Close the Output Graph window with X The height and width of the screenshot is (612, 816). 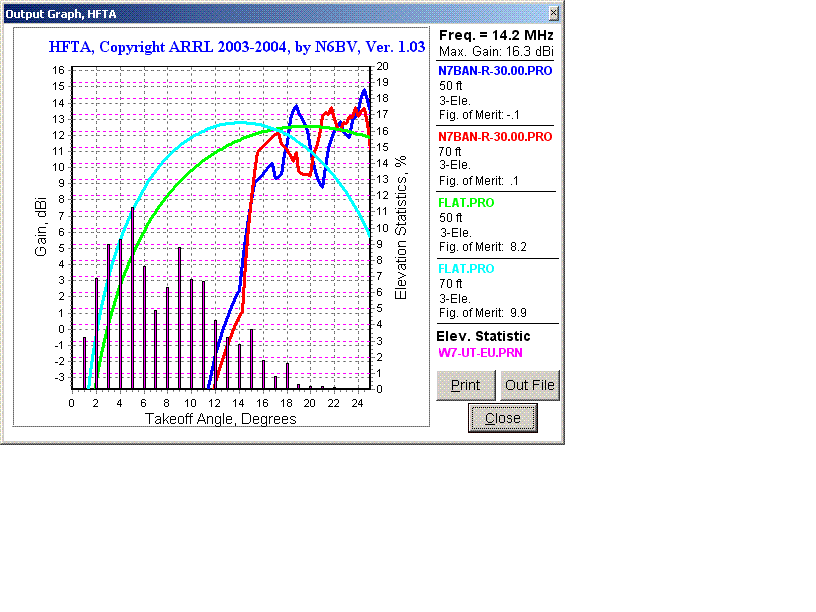[x=554, y=13]
